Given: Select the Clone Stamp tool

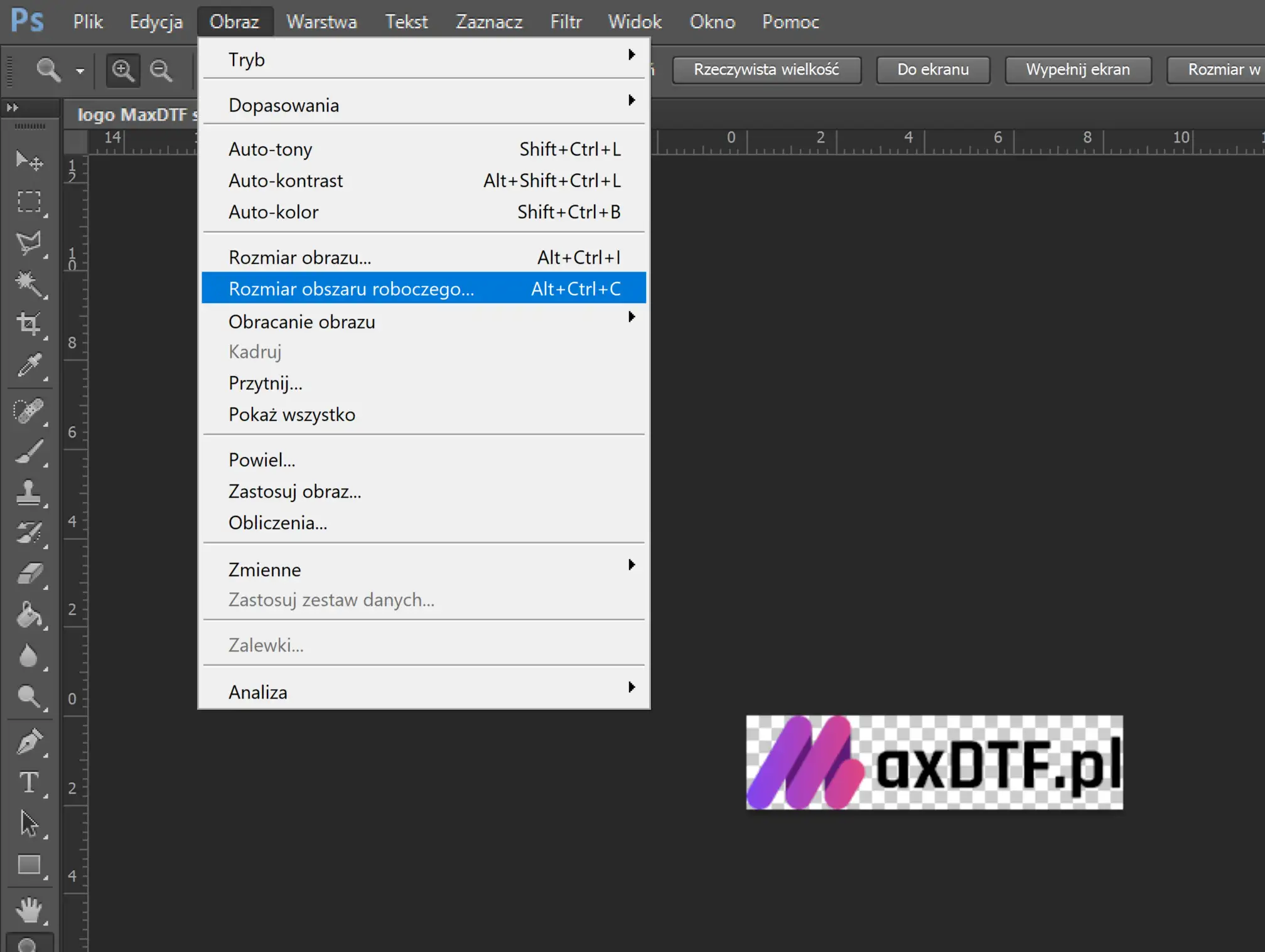Looking at the screenshot, I should (x=29, y=493).
